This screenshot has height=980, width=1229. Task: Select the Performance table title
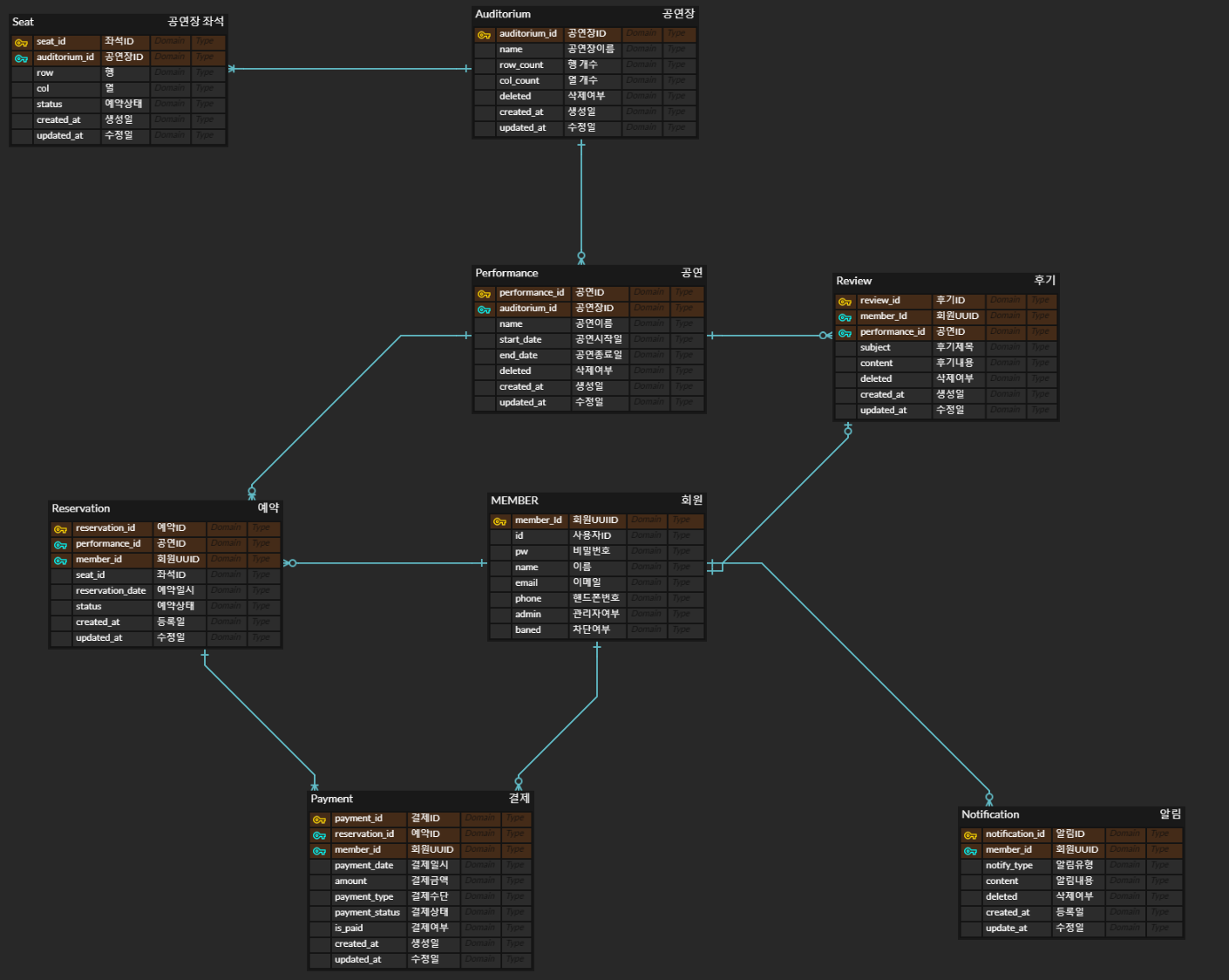506,273
